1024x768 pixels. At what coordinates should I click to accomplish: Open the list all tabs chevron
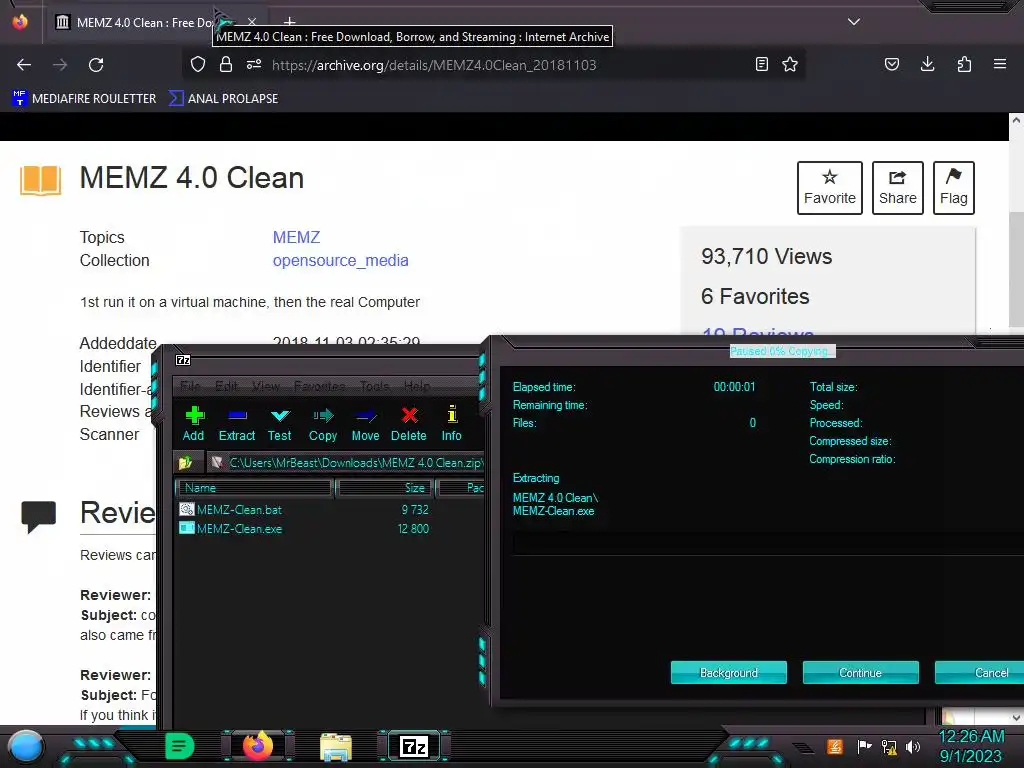(x=854, y=22)
